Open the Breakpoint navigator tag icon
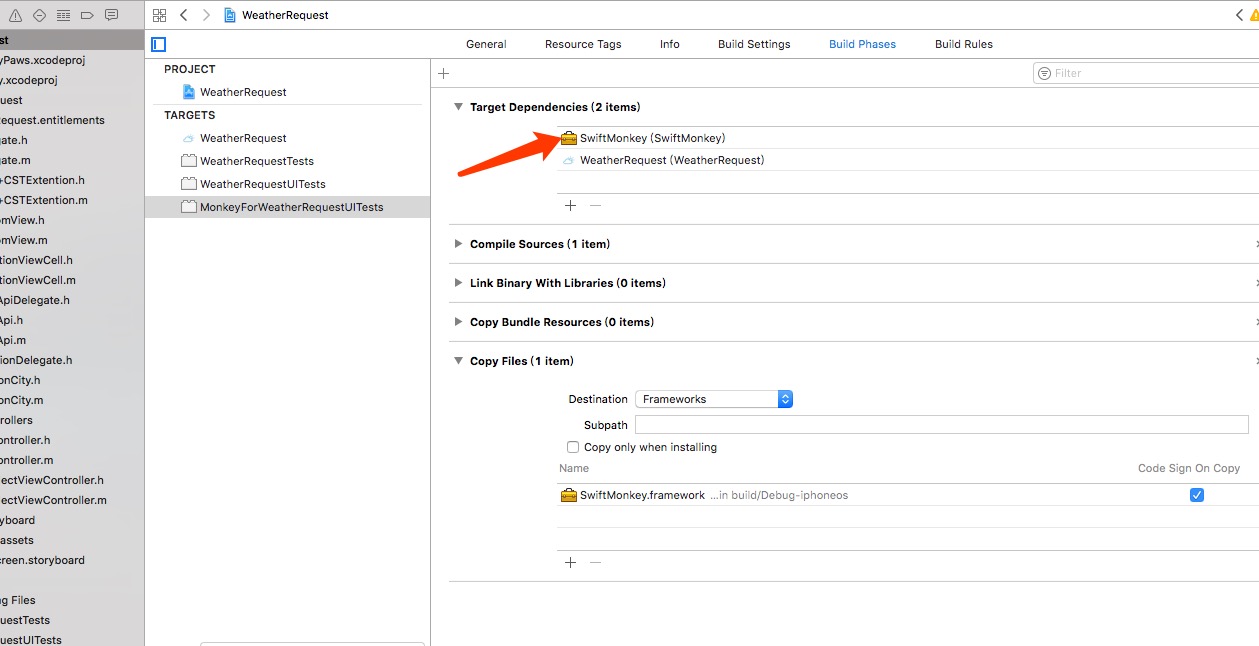Viewport: 1259px width, 646px height. tap(87, 15)
